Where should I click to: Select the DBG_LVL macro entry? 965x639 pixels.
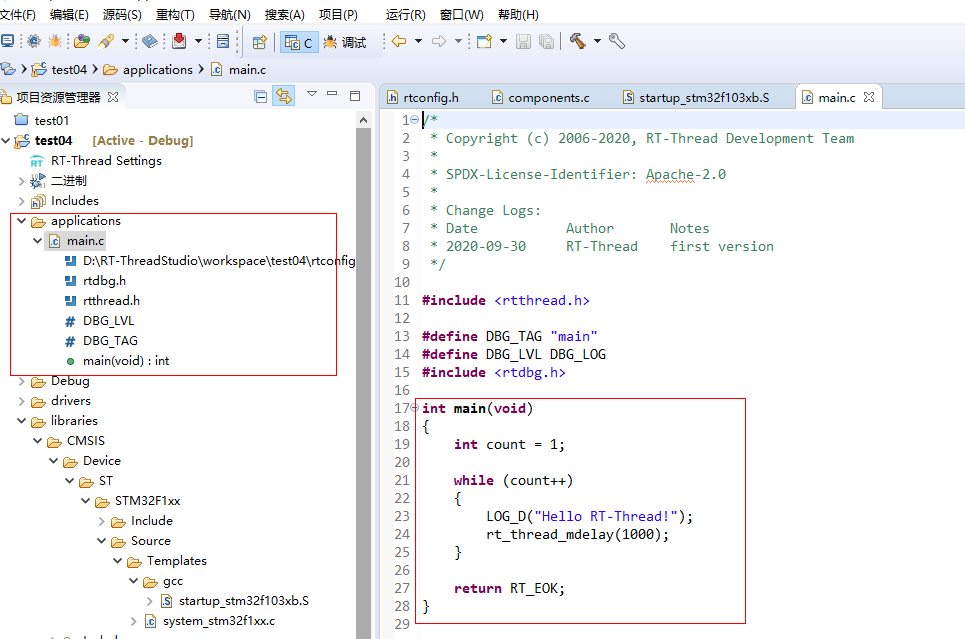108,321
